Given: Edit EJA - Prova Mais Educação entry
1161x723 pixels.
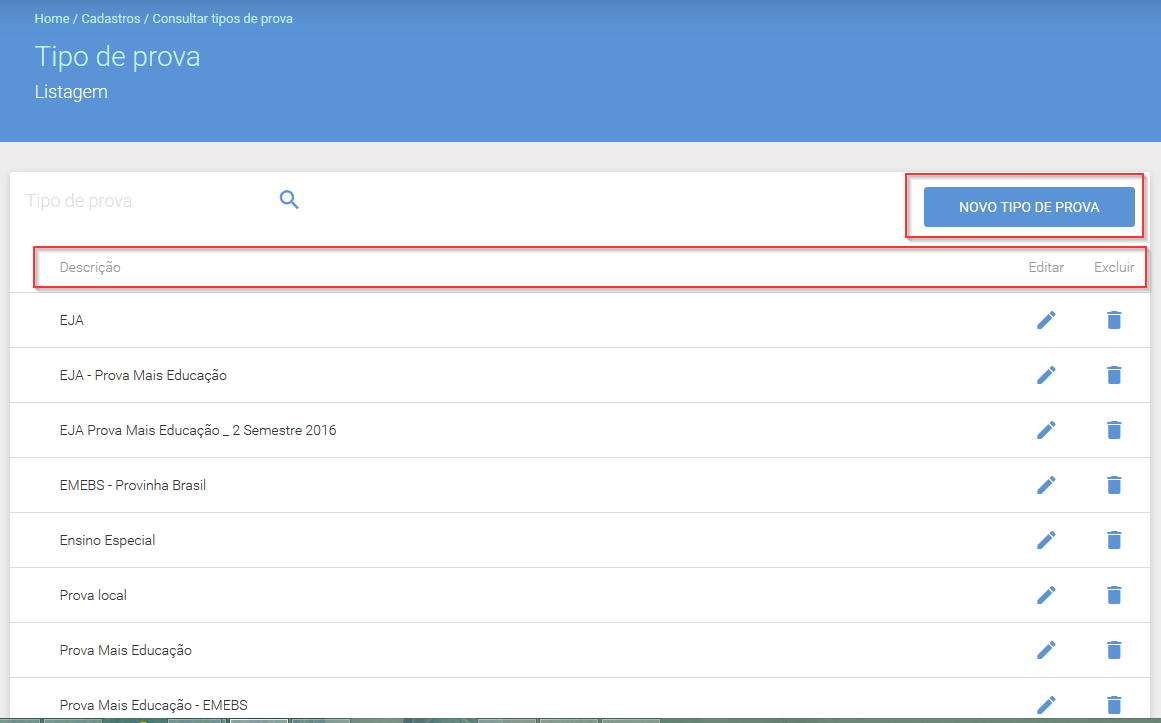Looking at the screenshot, I should pyautogui.click(x=1045, y=375).
